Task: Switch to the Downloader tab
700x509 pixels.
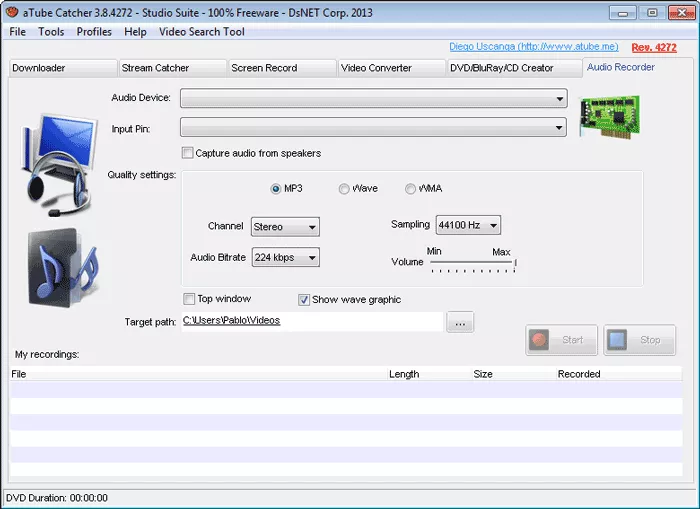Action: (63, 68)
